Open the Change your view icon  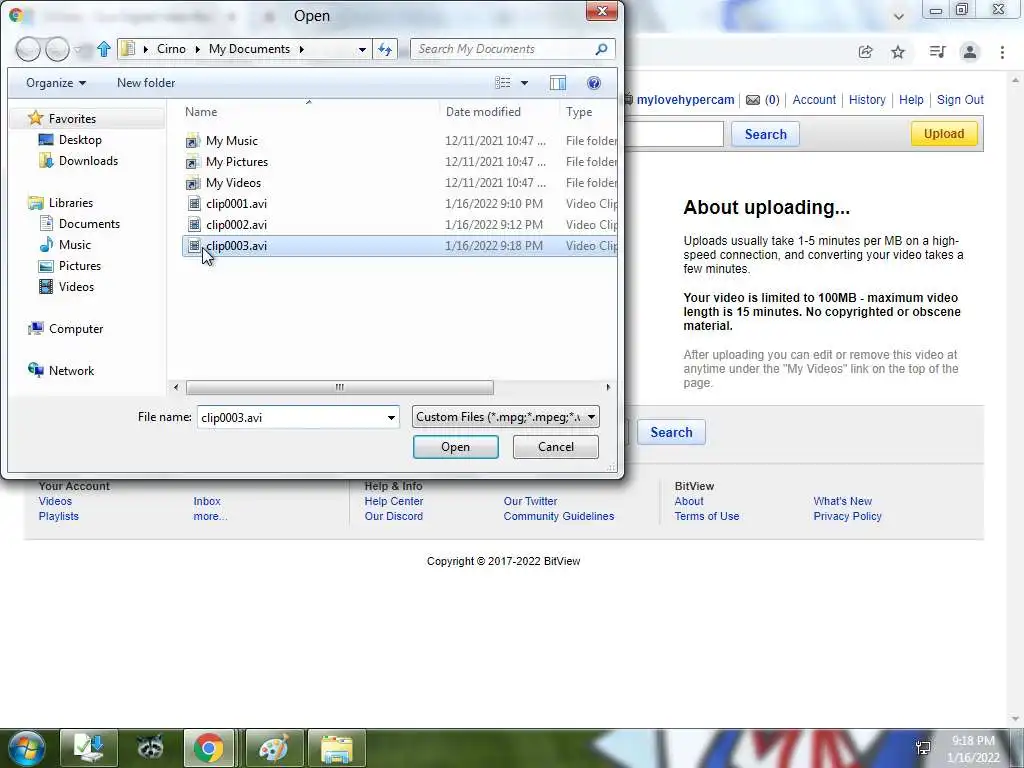tap(503, 83)
